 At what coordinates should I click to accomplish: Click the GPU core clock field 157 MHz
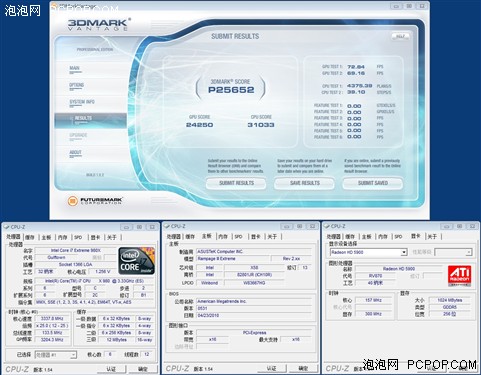tap(373, 300)
